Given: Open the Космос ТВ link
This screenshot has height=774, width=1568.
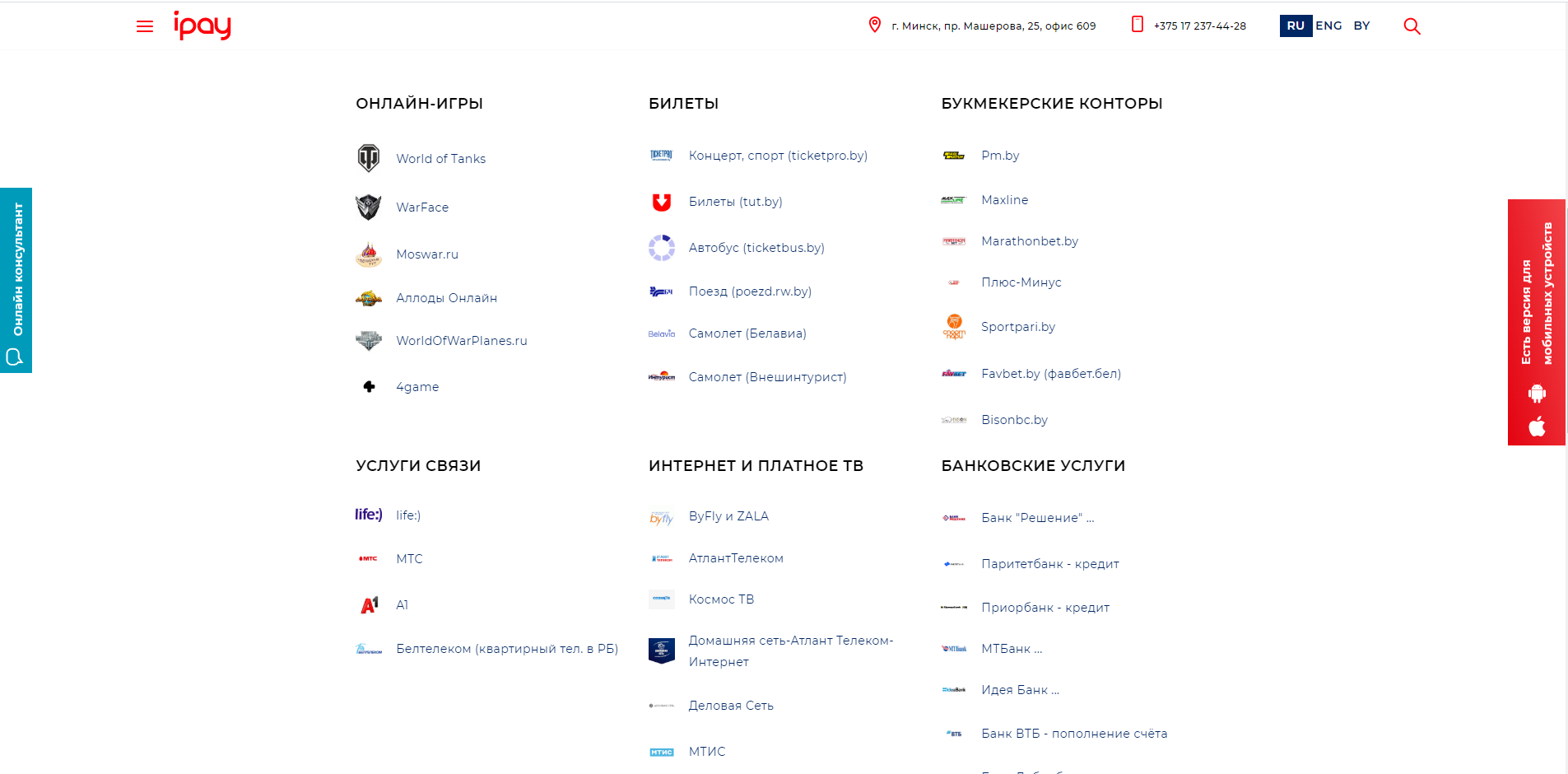Looking at the screenshot, I should coord(721,599).
